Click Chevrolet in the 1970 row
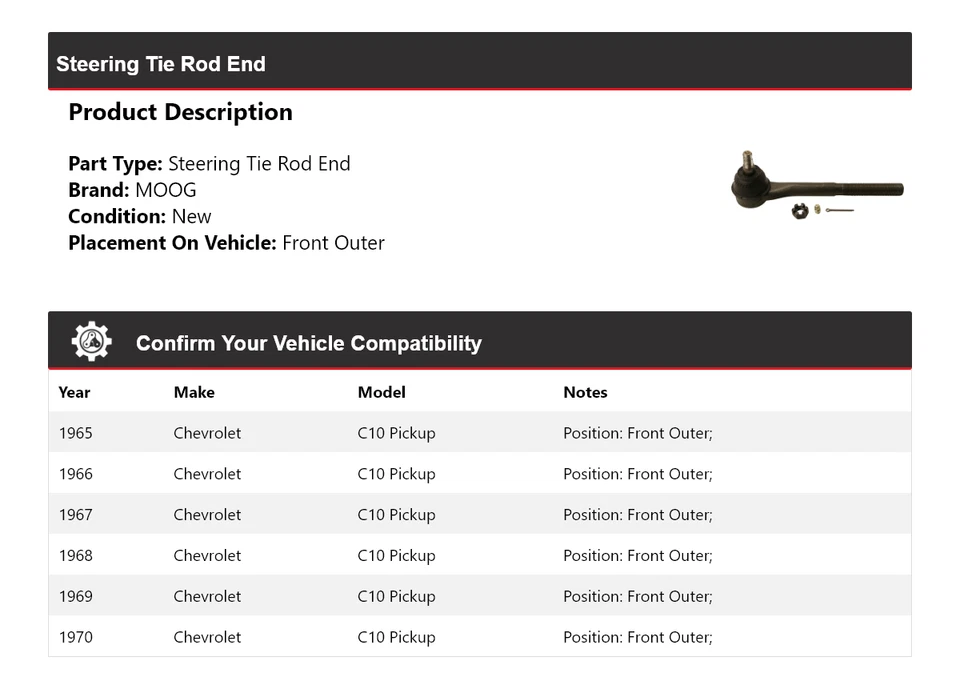Screen dimensions: 960x689 (x=207, y=637)
